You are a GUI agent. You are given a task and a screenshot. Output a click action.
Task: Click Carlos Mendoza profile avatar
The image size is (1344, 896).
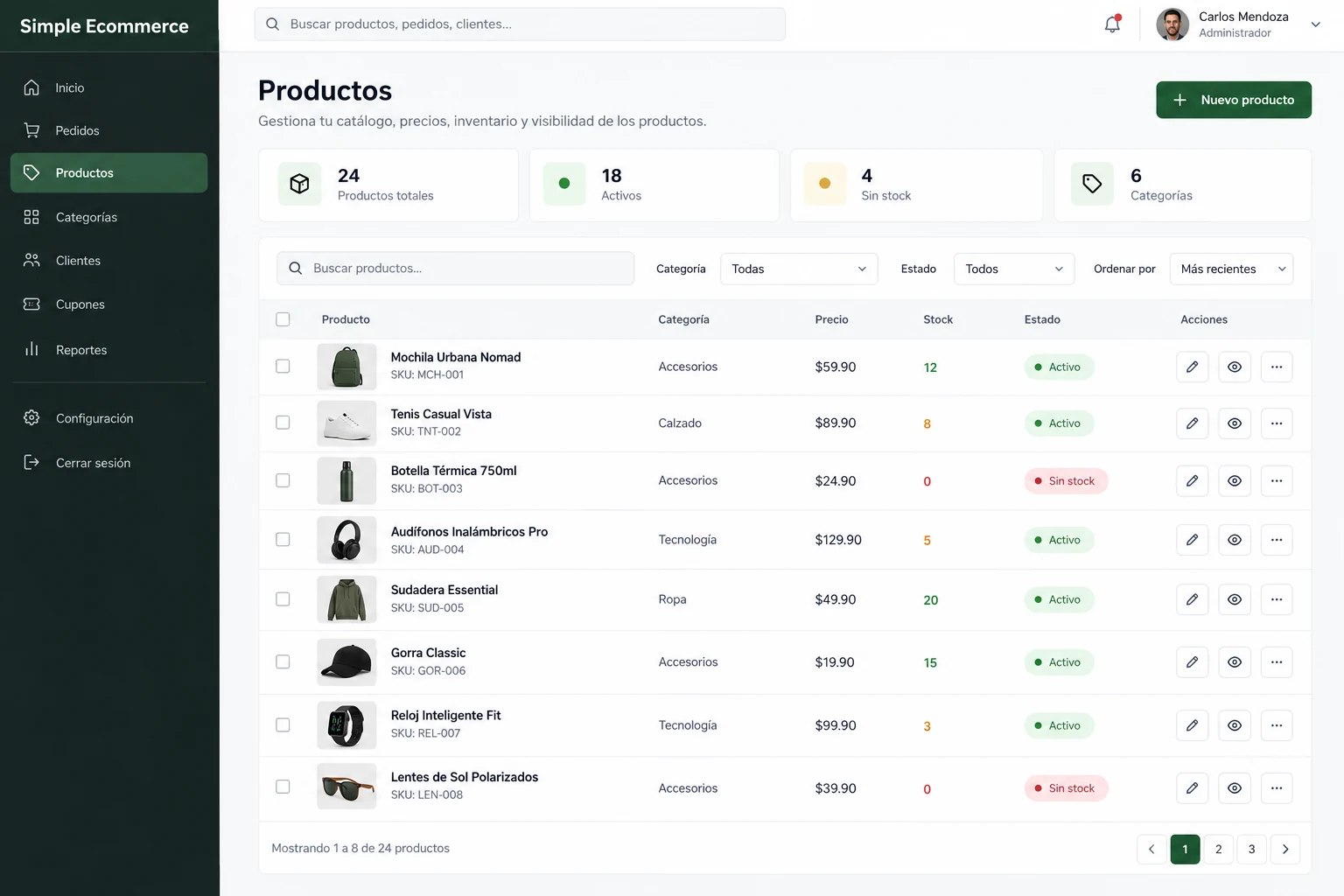[1172, 24]
